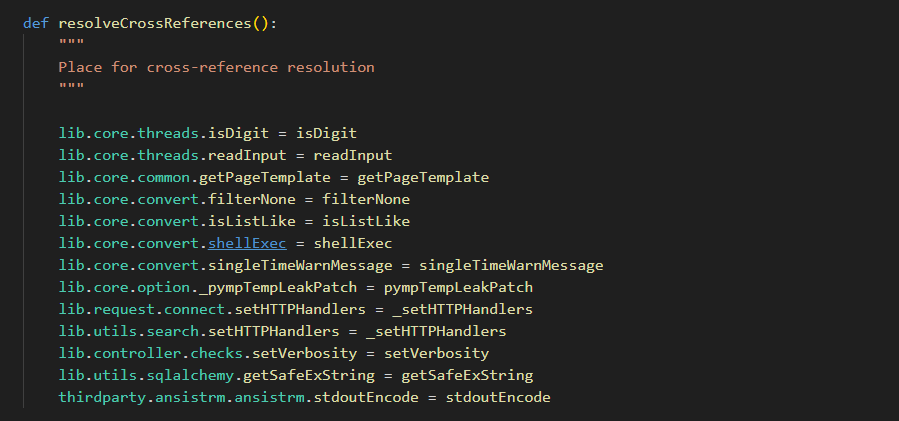Click stdoutEncode attribute on thirdparty.ansistrm line
The height and width of the screenshot is (421, 899).
[366, 397]
